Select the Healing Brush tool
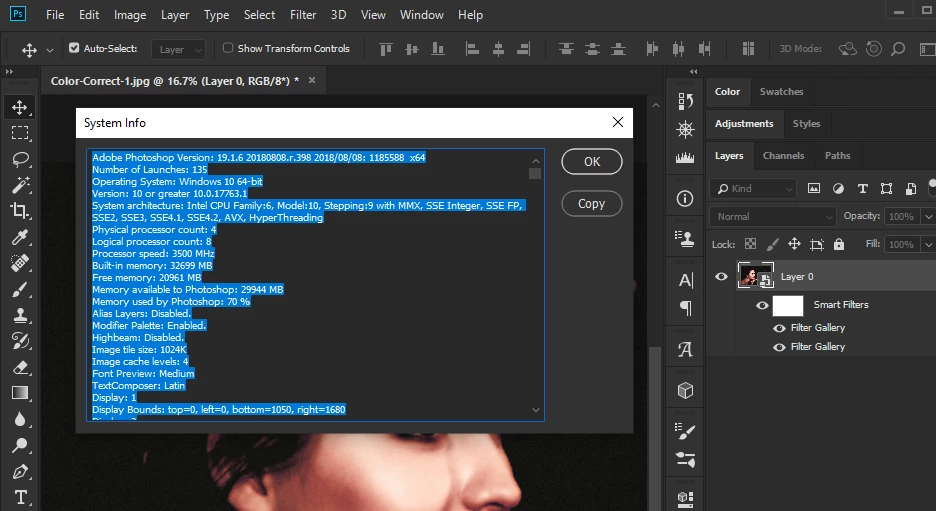Viewport: 936px width, 511px height. point(20,263)
